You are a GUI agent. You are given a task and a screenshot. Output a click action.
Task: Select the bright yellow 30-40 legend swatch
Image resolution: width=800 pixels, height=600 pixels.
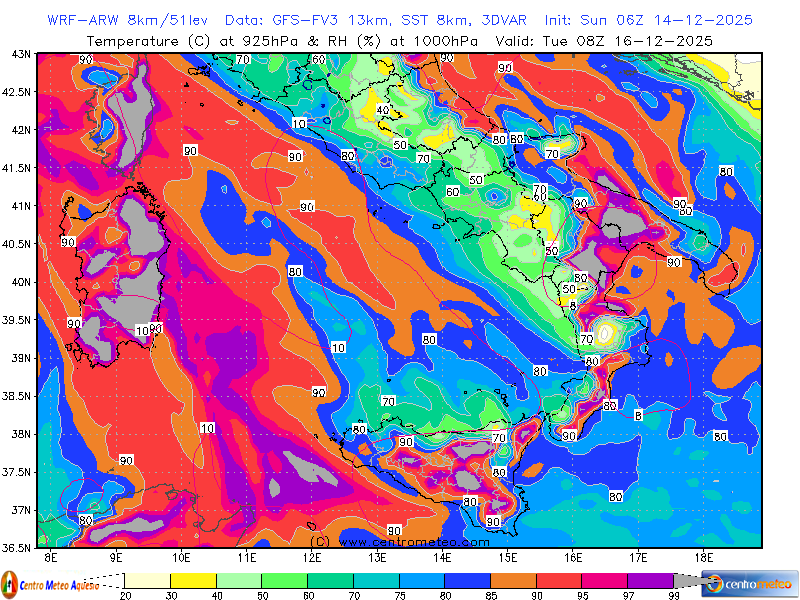tap(193, 580)
